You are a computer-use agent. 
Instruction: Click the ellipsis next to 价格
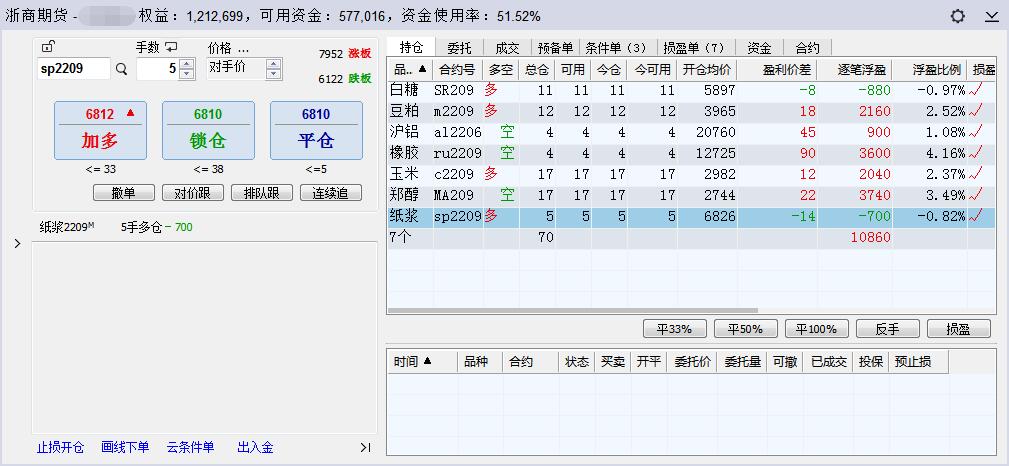pyautogui.click(x=243, y=47)
